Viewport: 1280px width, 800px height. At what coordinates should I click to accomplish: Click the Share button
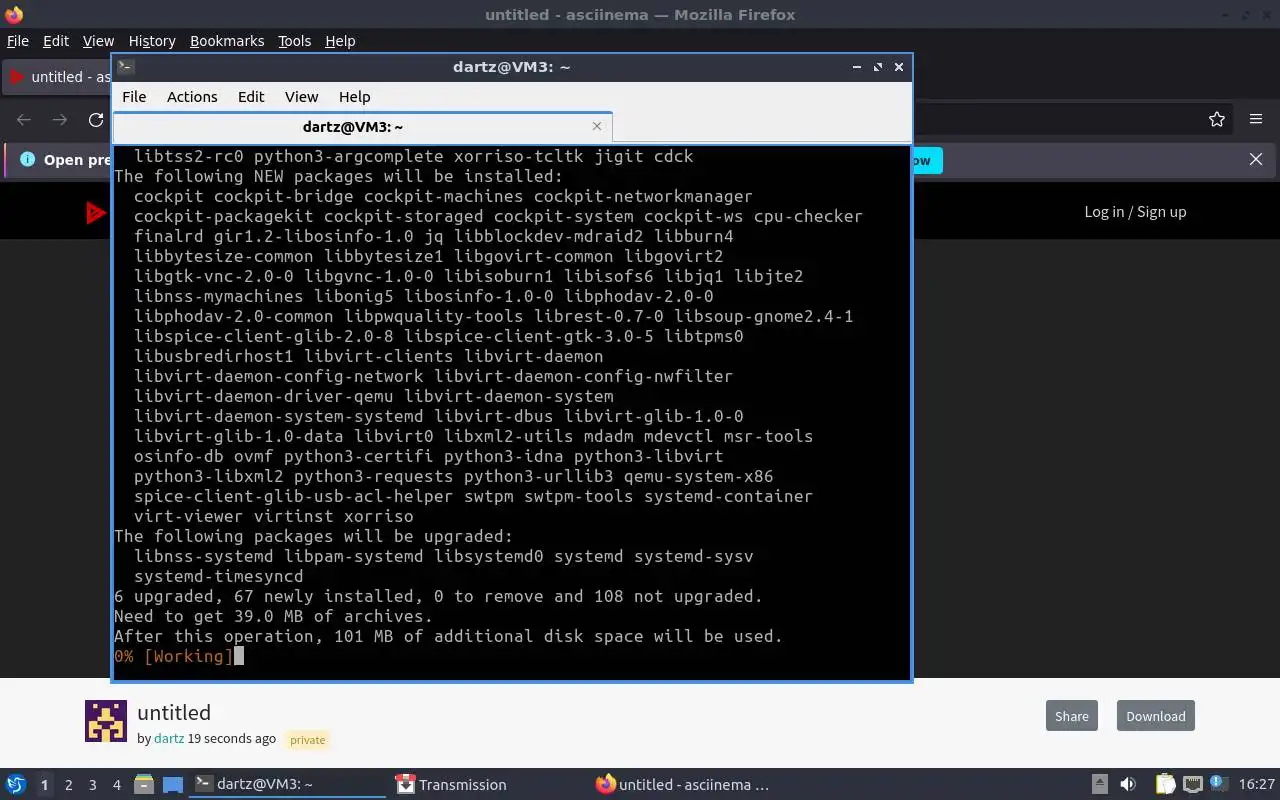point(1071,716)
